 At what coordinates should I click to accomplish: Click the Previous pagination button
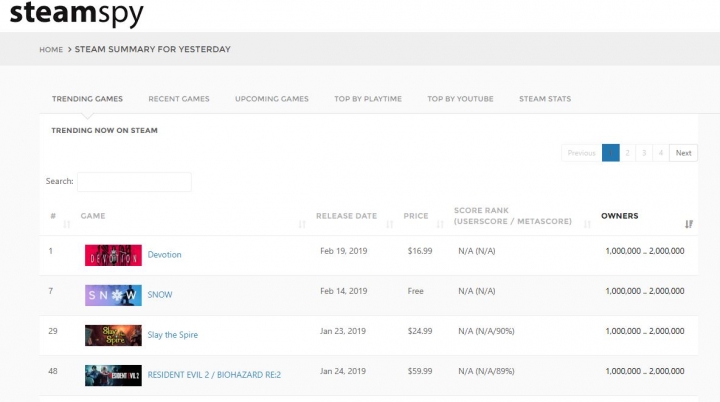[581, 153]
